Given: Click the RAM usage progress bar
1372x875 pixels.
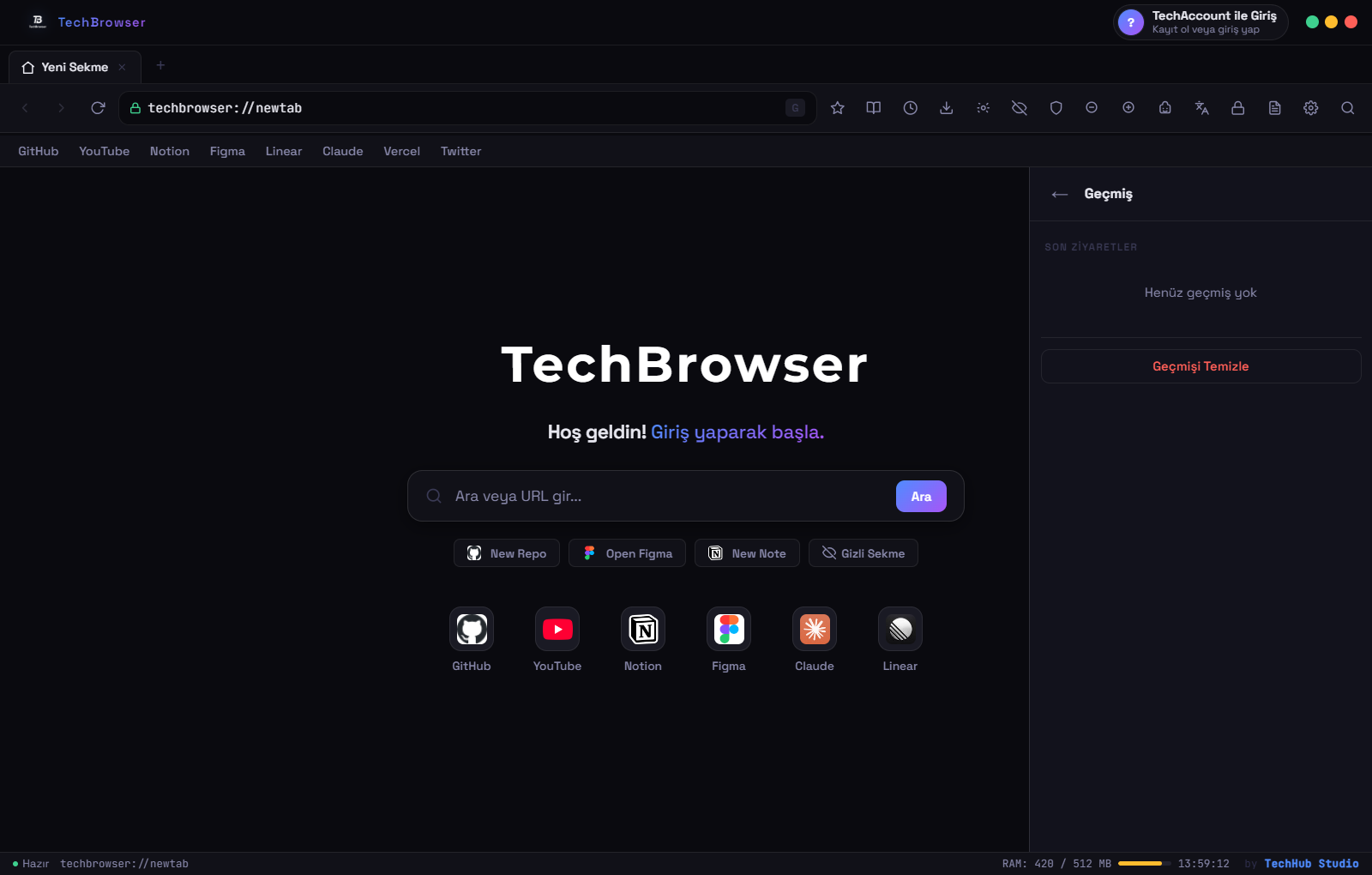Looking at the screenshot, I should click(1144, 864).
